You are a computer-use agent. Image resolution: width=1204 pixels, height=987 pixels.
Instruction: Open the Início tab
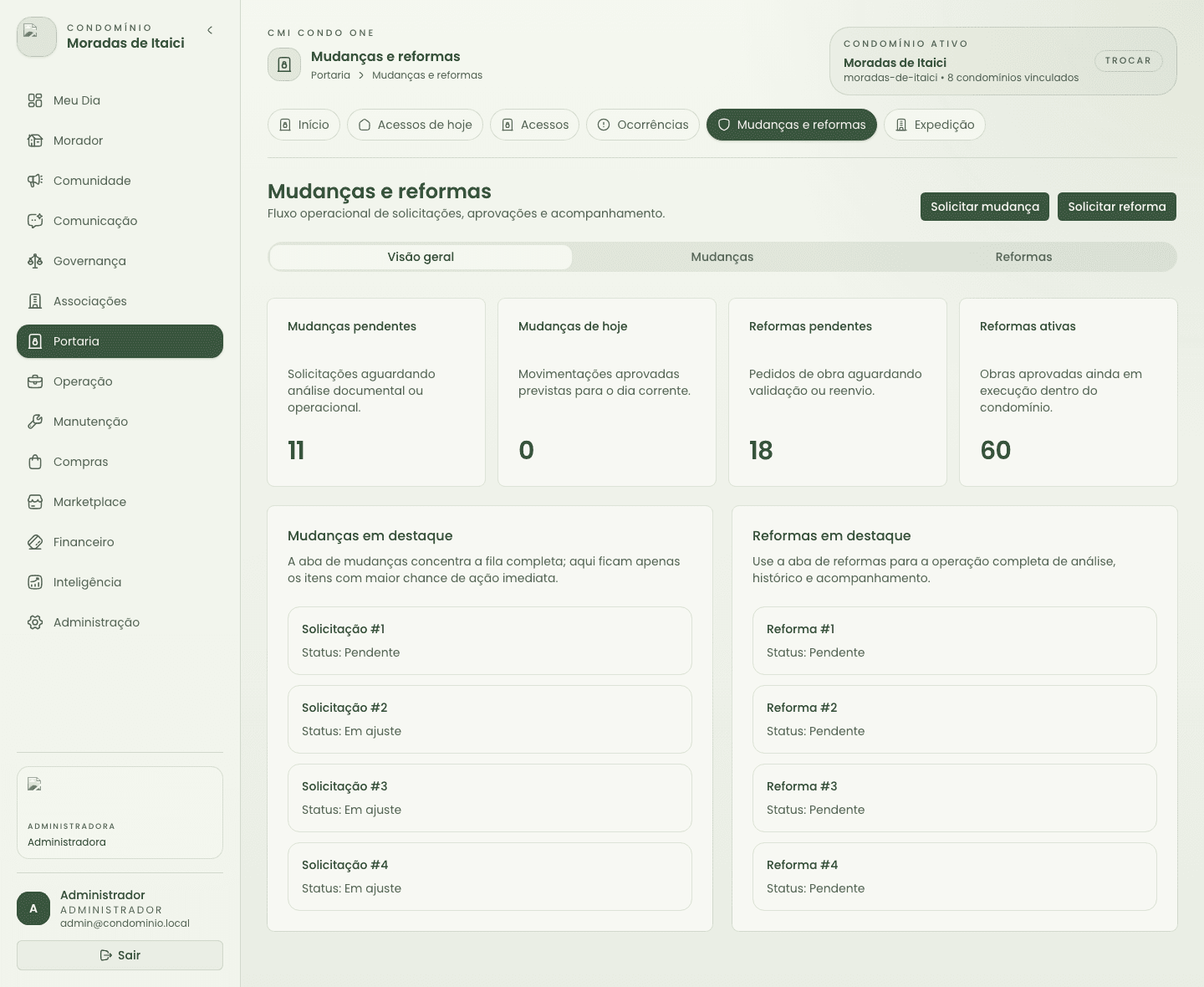coord(304,125)
